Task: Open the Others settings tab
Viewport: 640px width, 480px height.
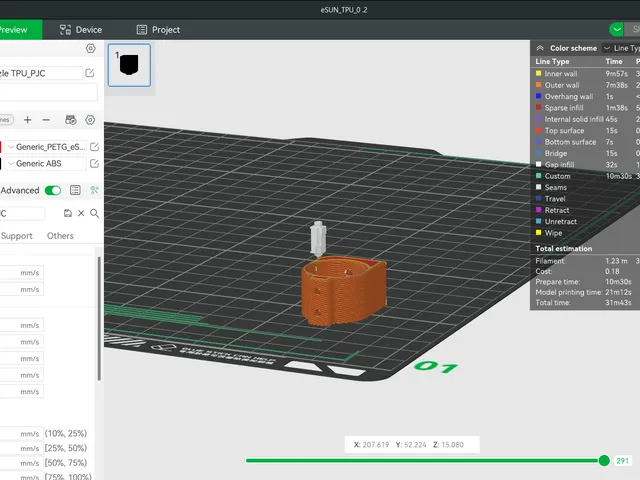Action: tap(60, 236)
